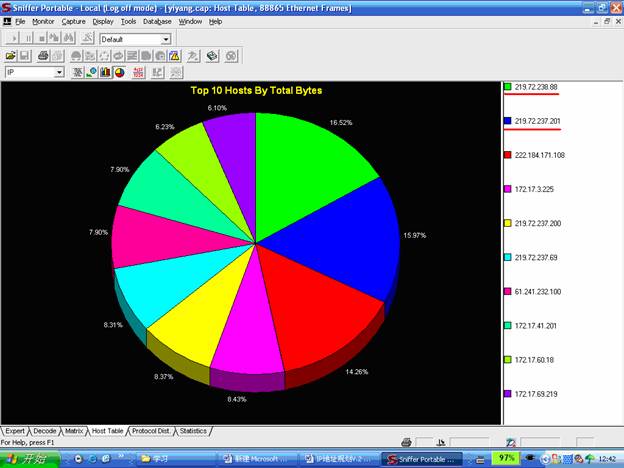Click the binoculars Display icon
Viewport: 624px width, 468px height.
(68, 39)
